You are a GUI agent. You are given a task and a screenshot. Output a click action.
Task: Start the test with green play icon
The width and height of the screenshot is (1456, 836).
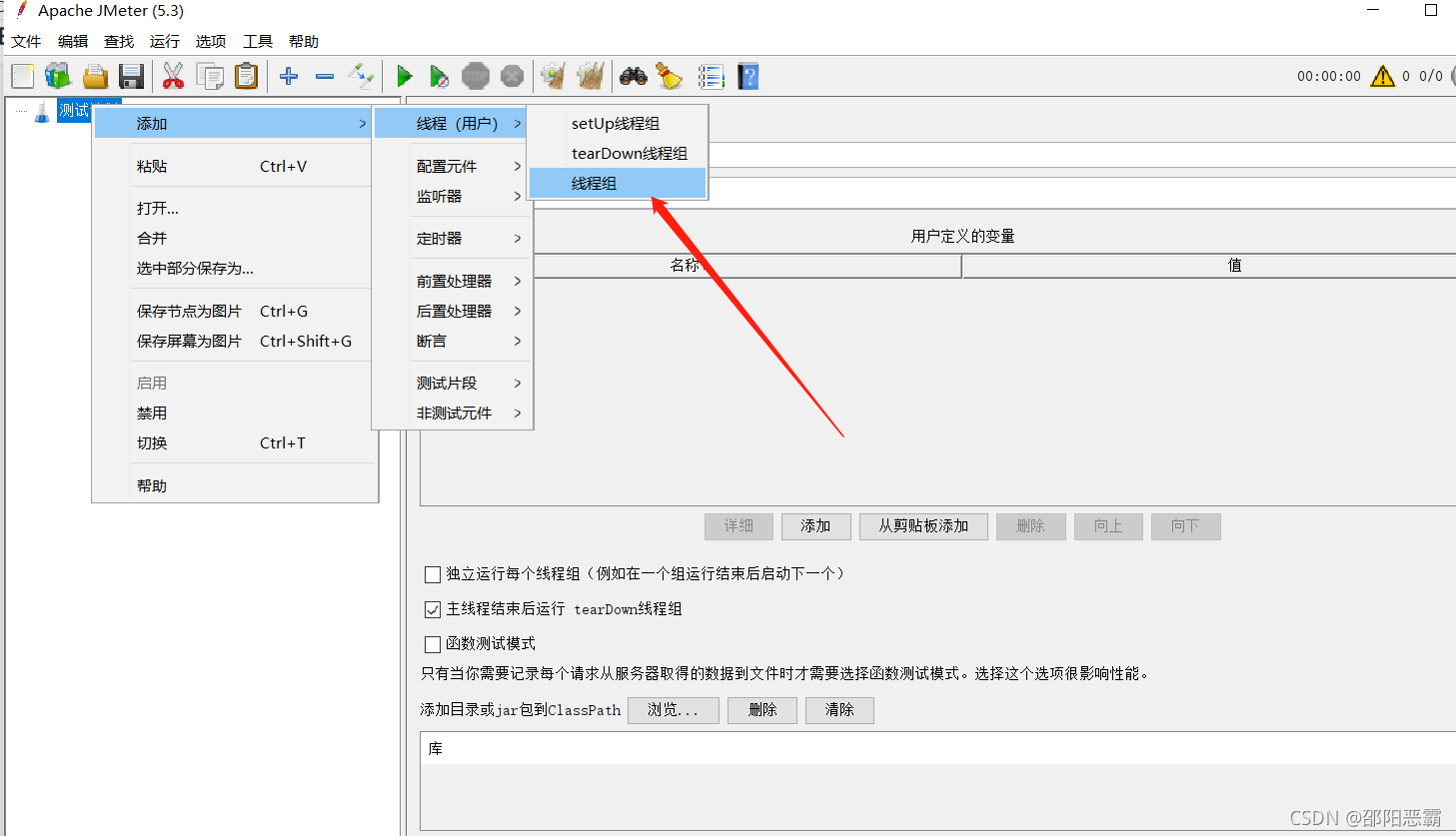coord(404,76)
